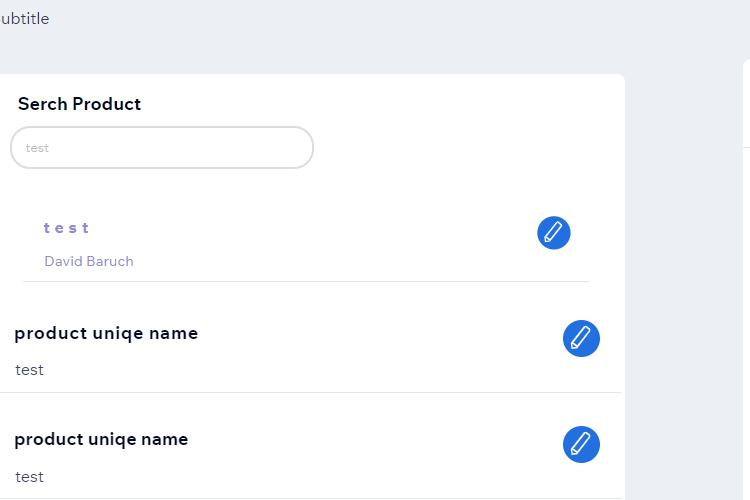This screenshot has height=500, width=750.
Task: Click divider line beneath first product uniqe name row
Action: [x=311, y=392]
